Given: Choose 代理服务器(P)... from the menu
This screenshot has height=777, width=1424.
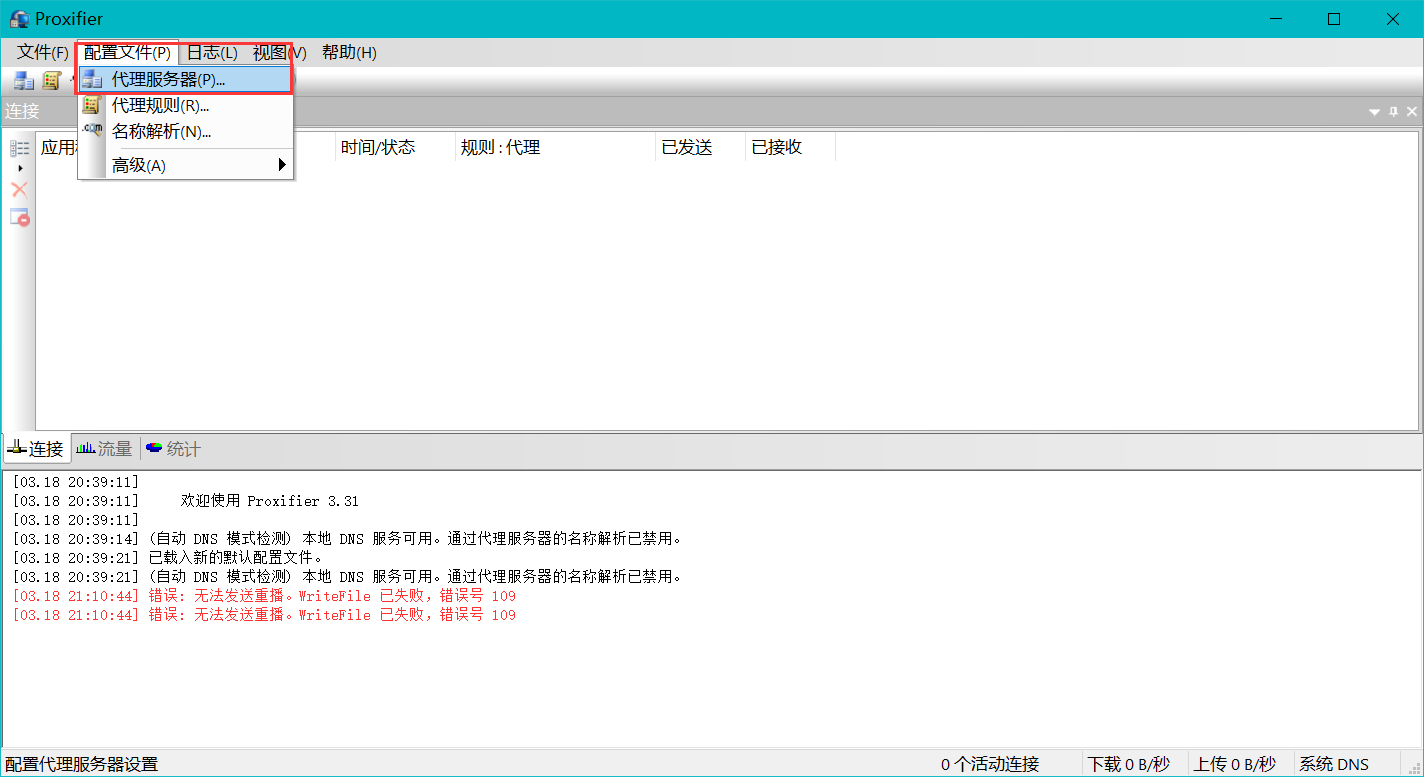Looking at the screenshot, I should (x=185, y=79).
